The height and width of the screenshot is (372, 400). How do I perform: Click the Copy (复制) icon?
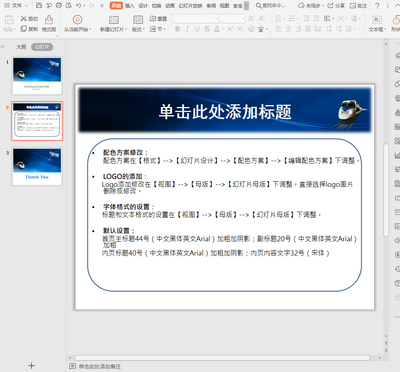point(24,29)
